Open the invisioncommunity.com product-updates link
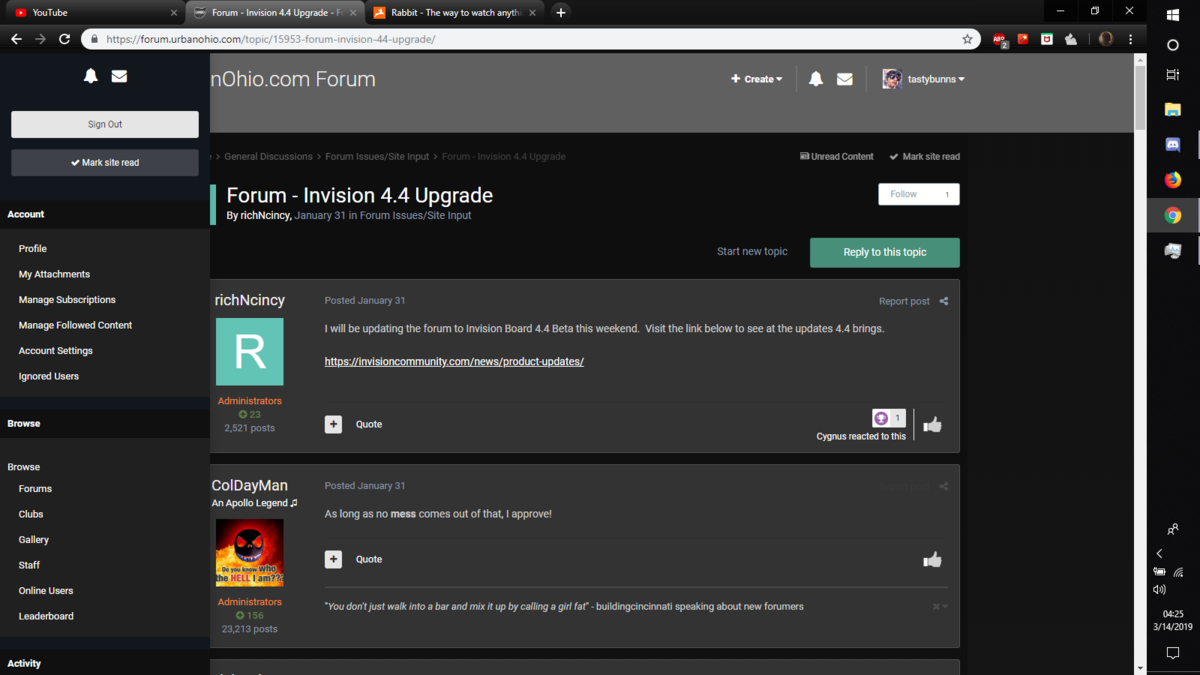This screenshot has height=675, width=1200. (x=454, y=361)
